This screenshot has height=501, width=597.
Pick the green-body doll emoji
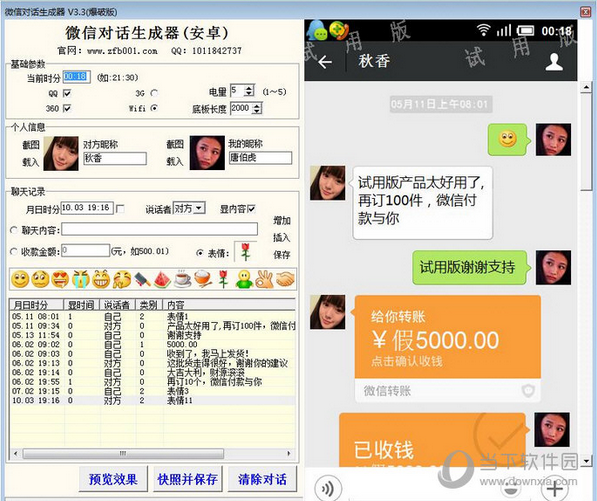(x=244, y=279)
